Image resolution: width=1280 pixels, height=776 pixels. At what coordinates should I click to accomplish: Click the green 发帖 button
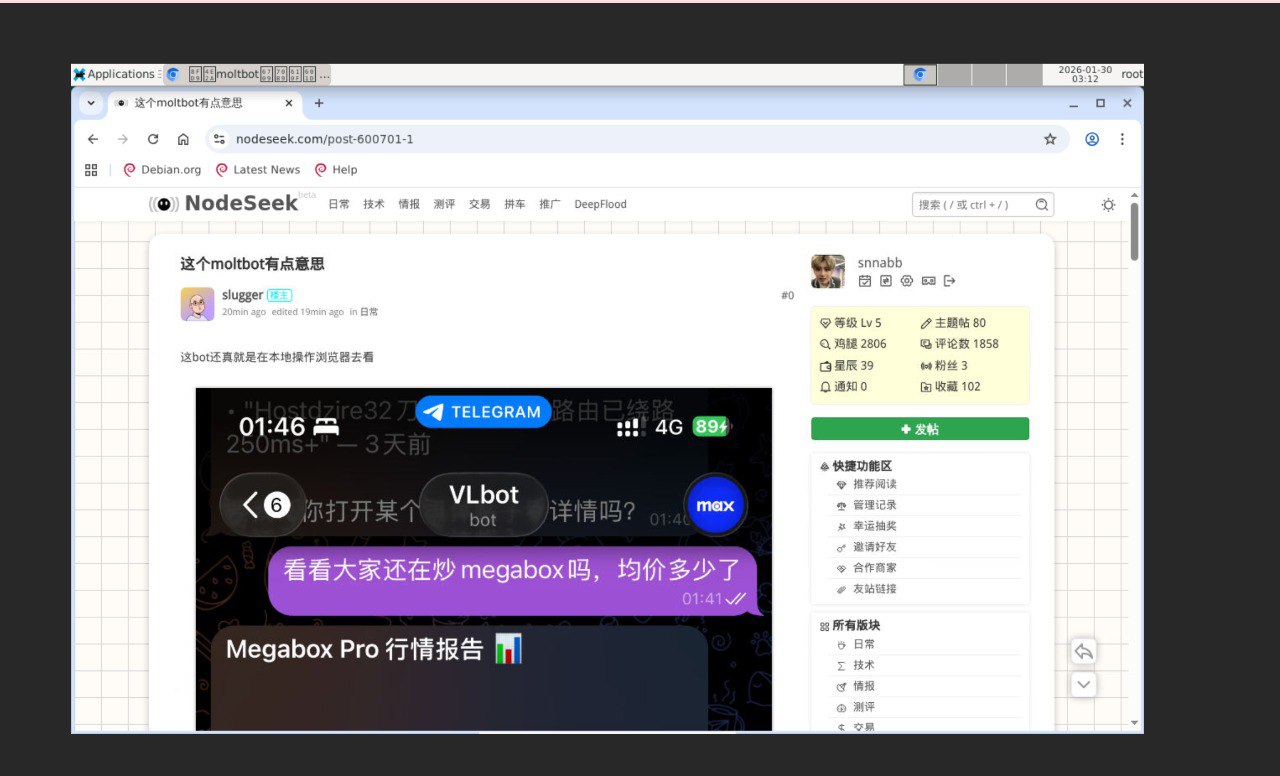(x=919, y=429)
